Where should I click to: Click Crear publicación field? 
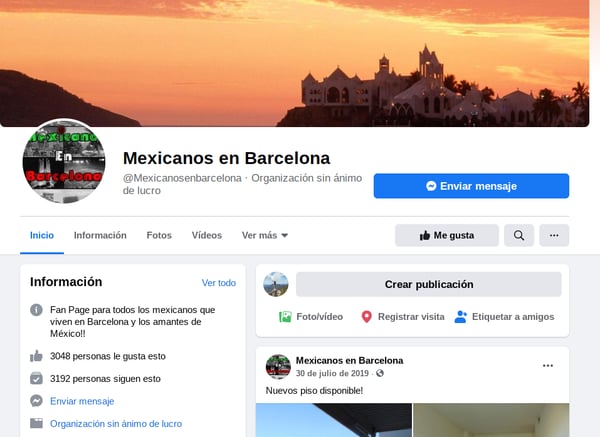point(429,284)
